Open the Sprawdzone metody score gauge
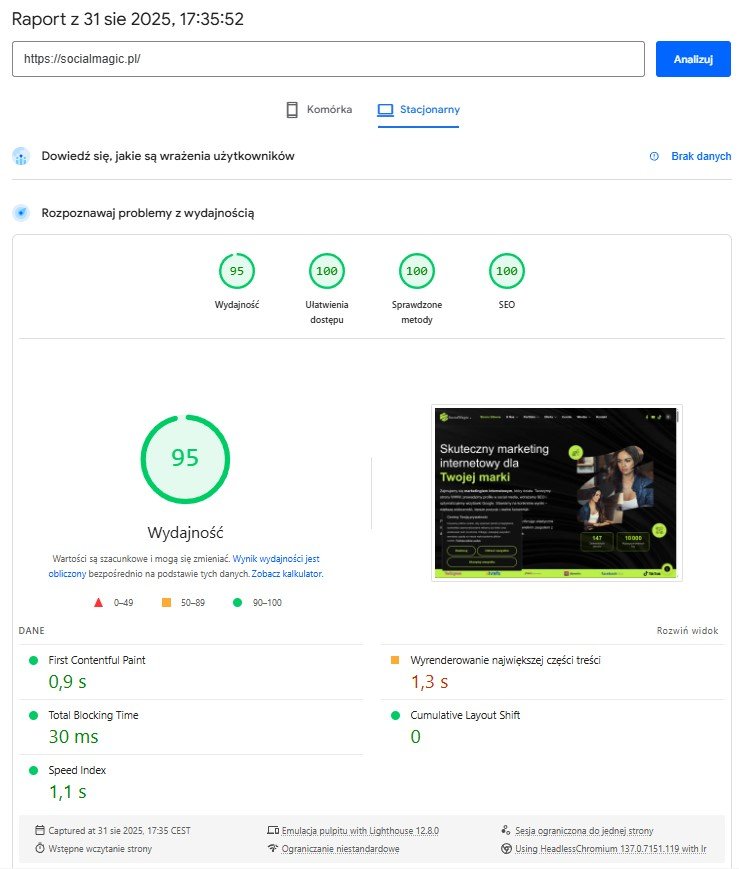This screenshot has width=739, height=869. pos(417,271)
